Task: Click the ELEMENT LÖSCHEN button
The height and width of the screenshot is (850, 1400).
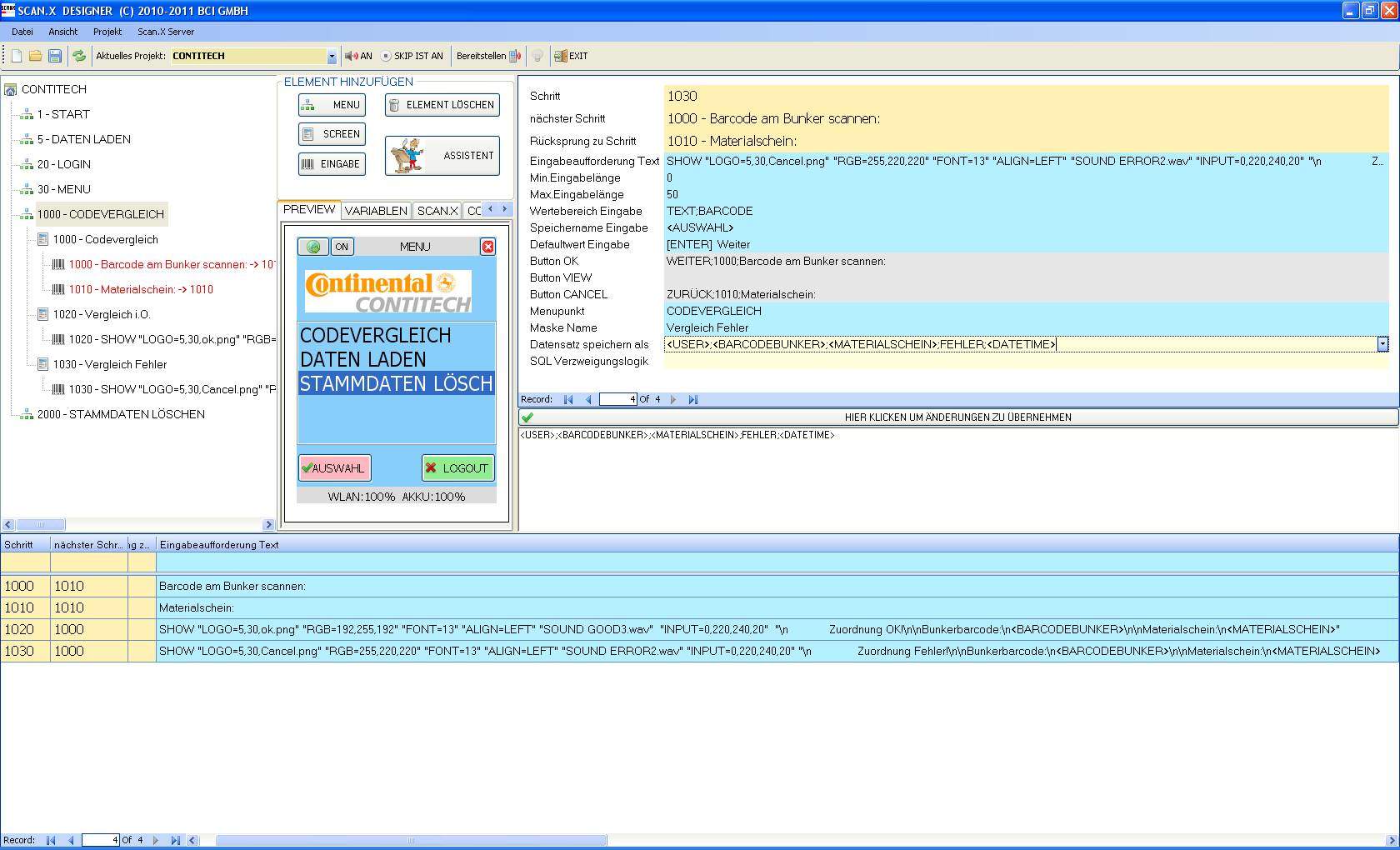Action: click(442, 105)
